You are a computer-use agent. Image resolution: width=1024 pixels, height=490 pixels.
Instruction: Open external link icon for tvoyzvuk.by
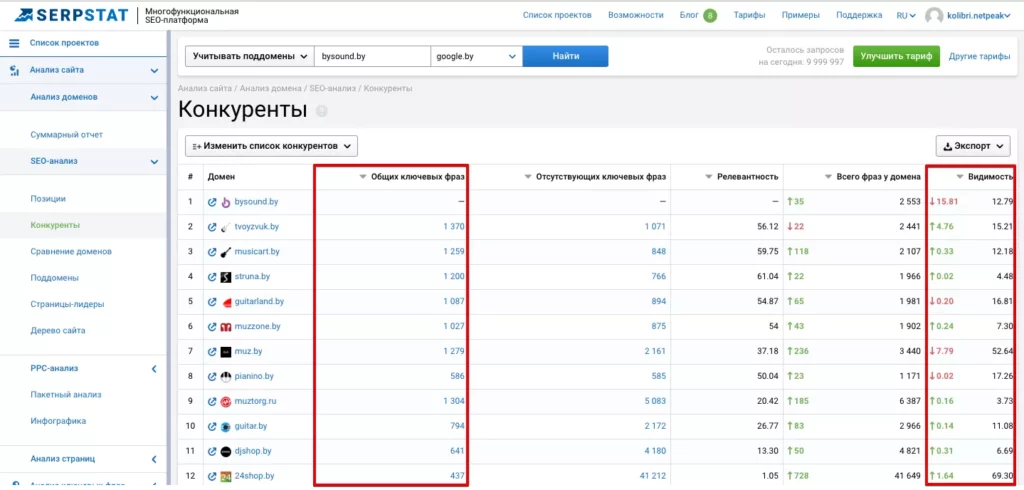tap(212, 227)
